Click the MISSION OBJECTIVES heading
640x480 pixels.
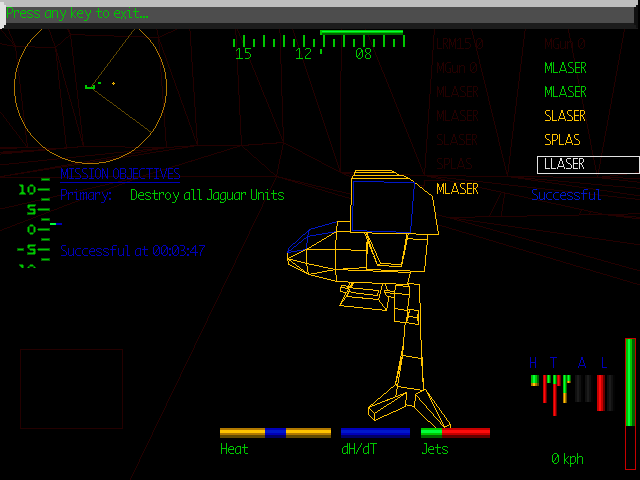pos(120,174)
